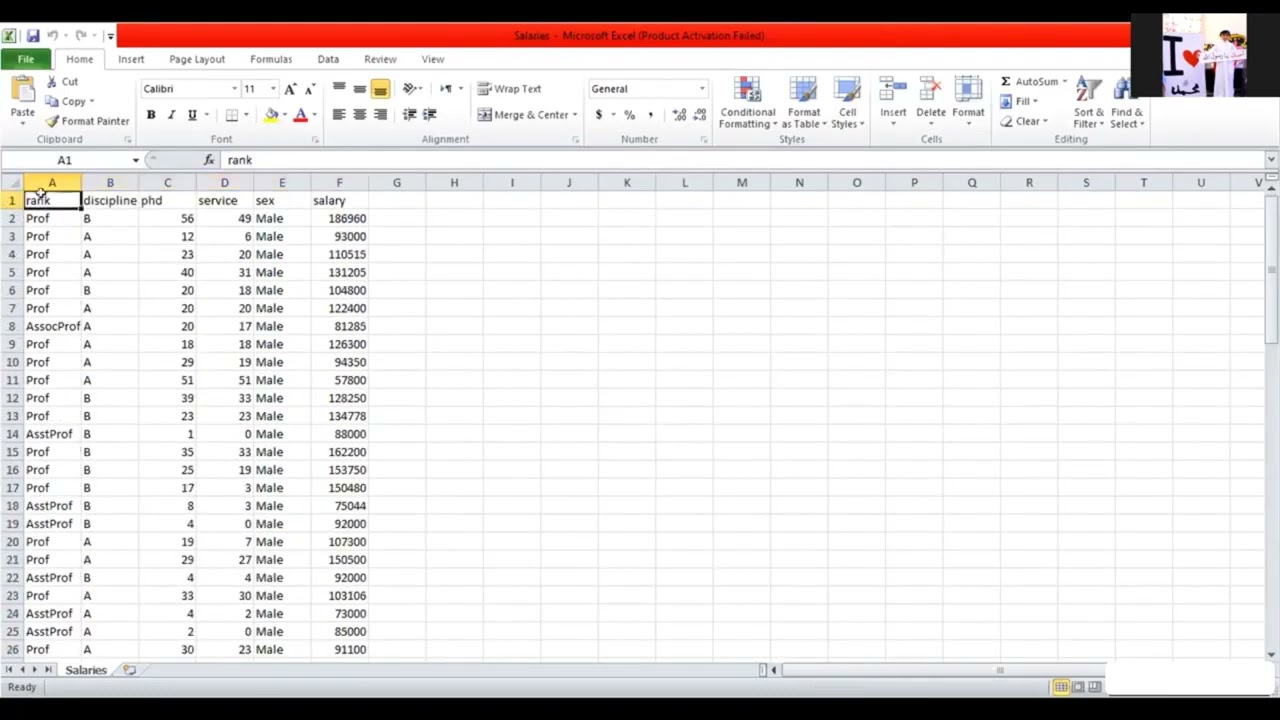Expand the Name Box dropdown
Screen dimensions: 1280x720
[x=136, y=160]
